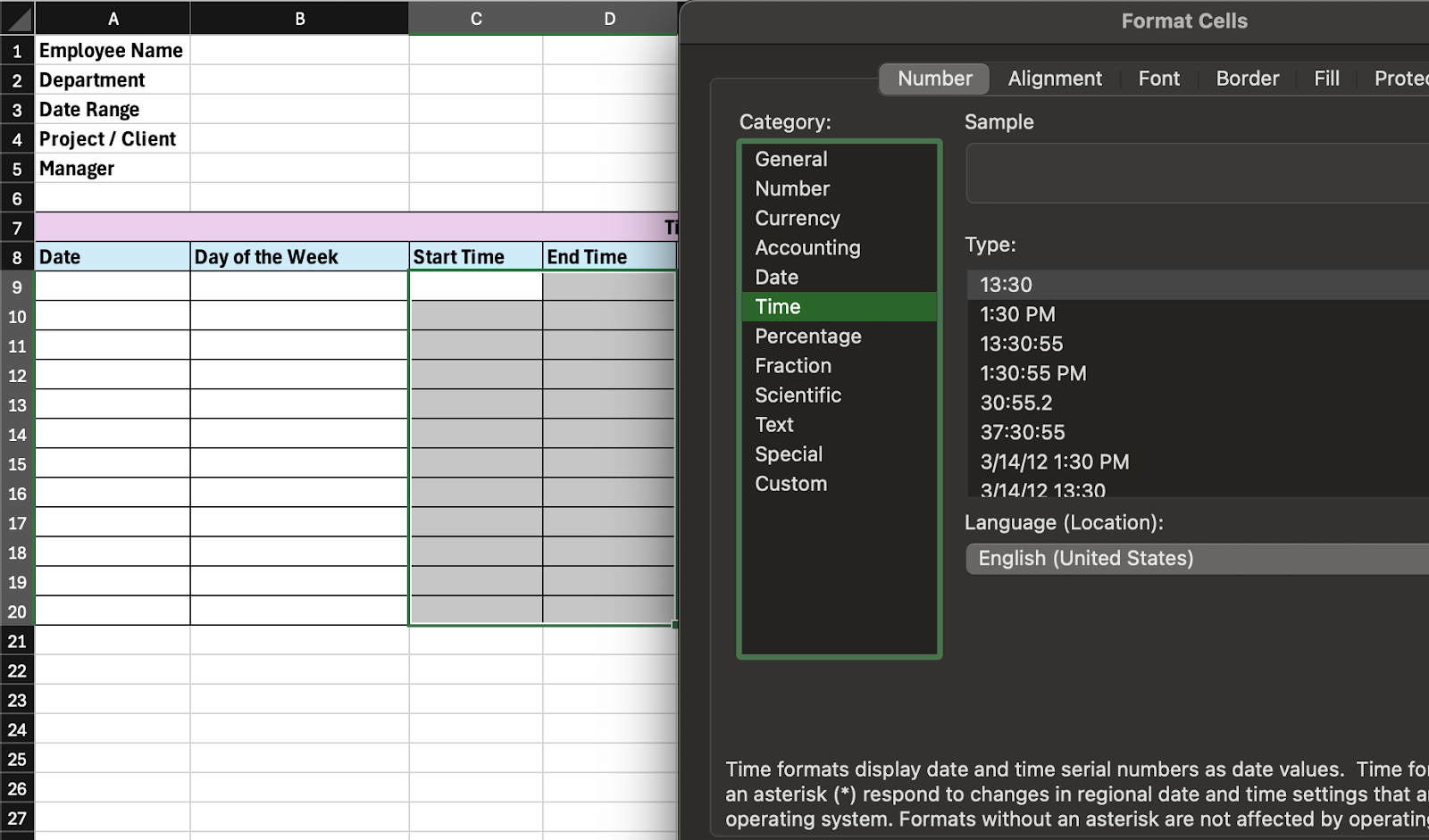Viewport: 1429px width, 840px height.
Task: Select cell A1 containing Employee Name
Action: click(x=111, y=50)
